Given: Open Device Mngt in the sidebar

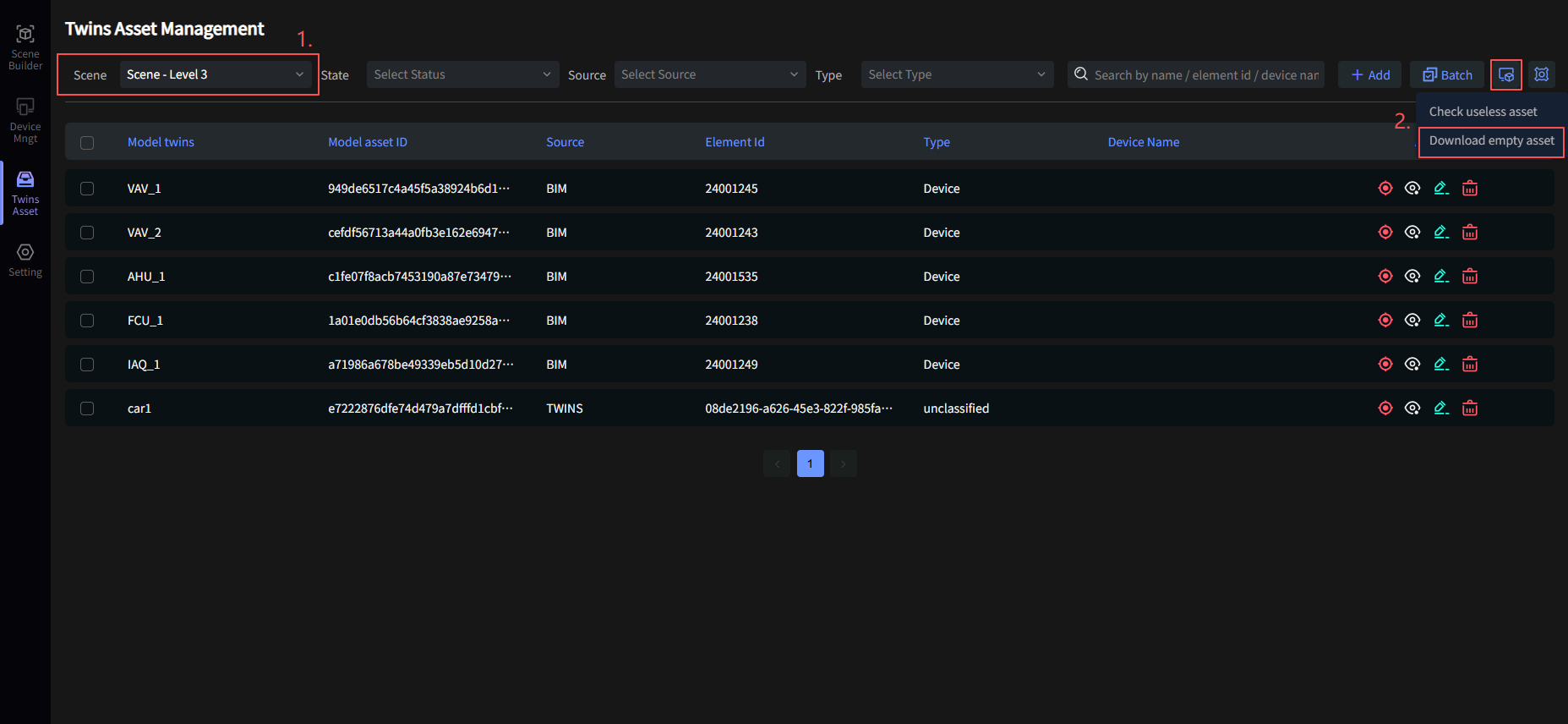Looking at the screenshot, I should [x=25, y=120].
